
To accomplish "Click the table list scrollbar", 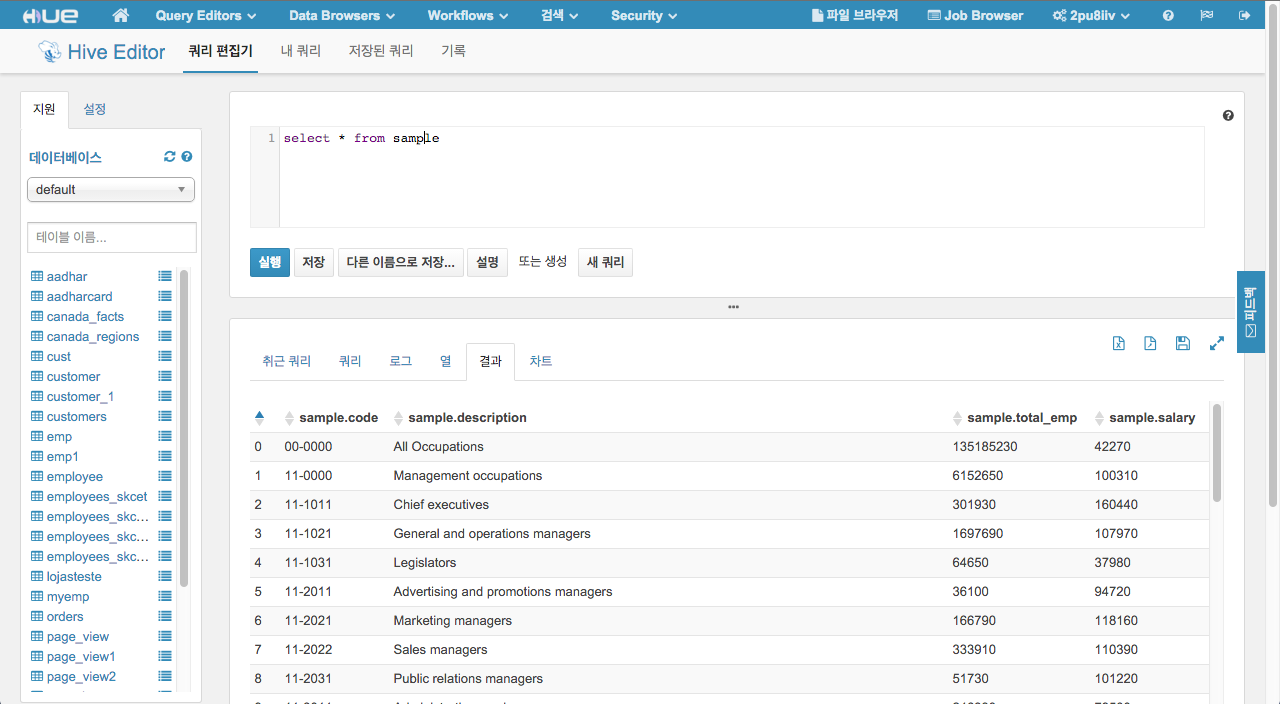I will (x=184, y=428).
